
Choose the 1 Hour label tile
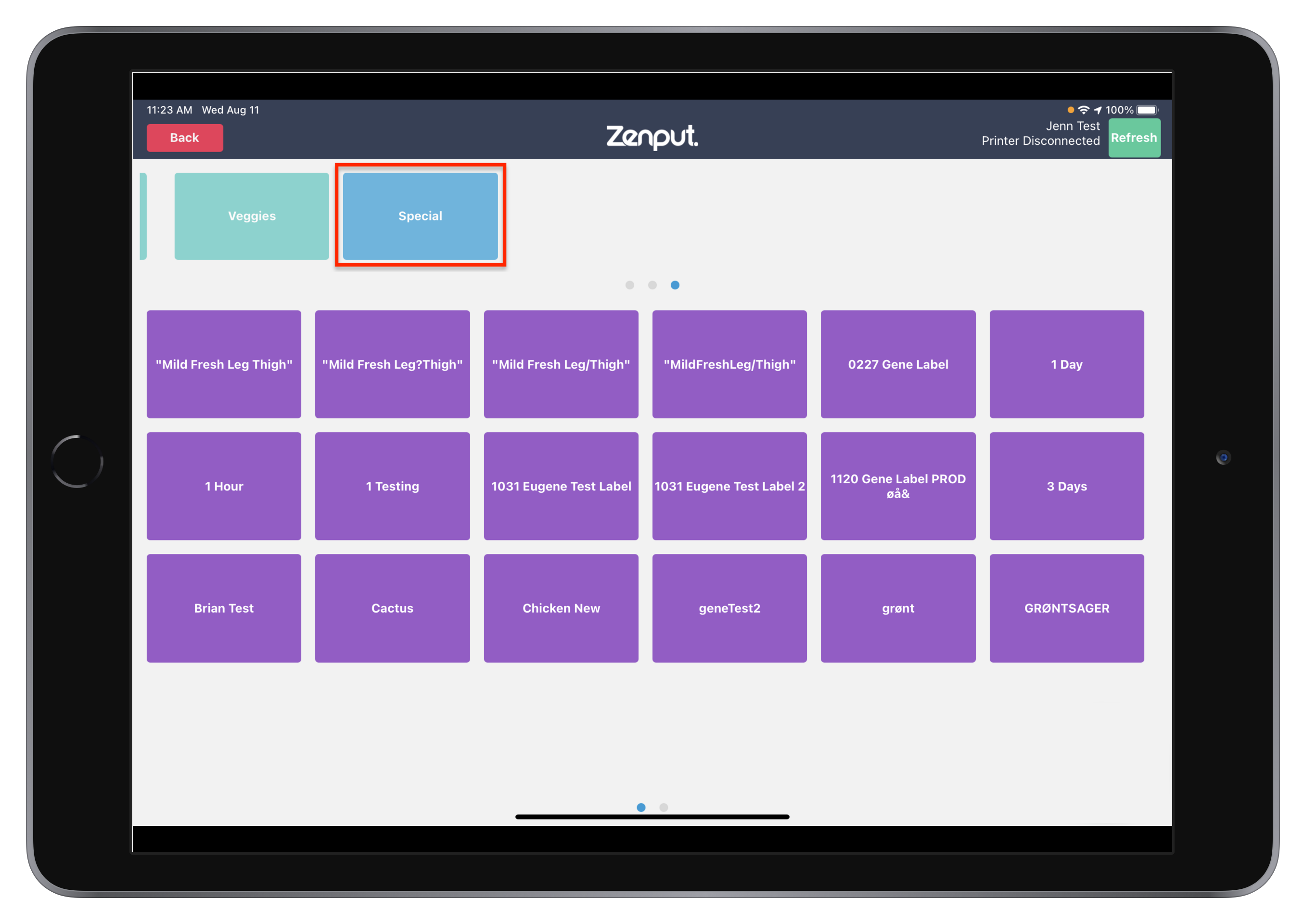(x=224, y=487)
